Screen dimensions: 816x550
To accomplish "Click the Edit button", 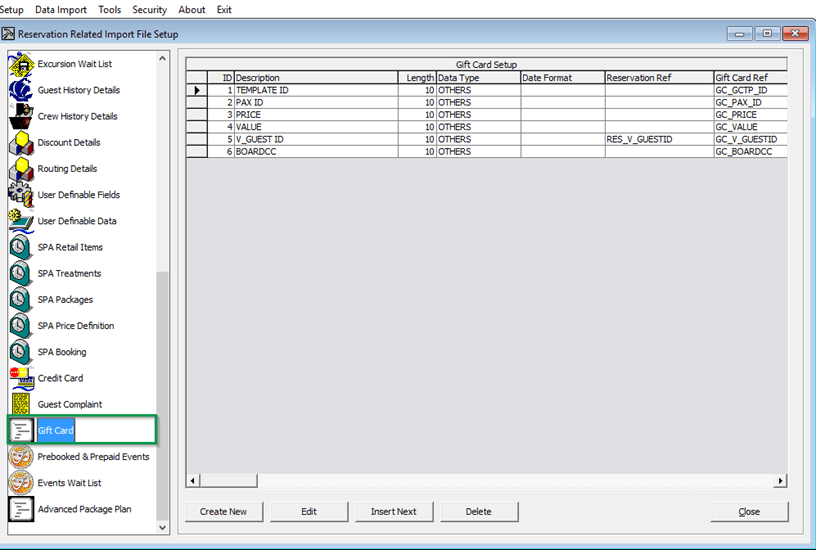I will point(309,511).
